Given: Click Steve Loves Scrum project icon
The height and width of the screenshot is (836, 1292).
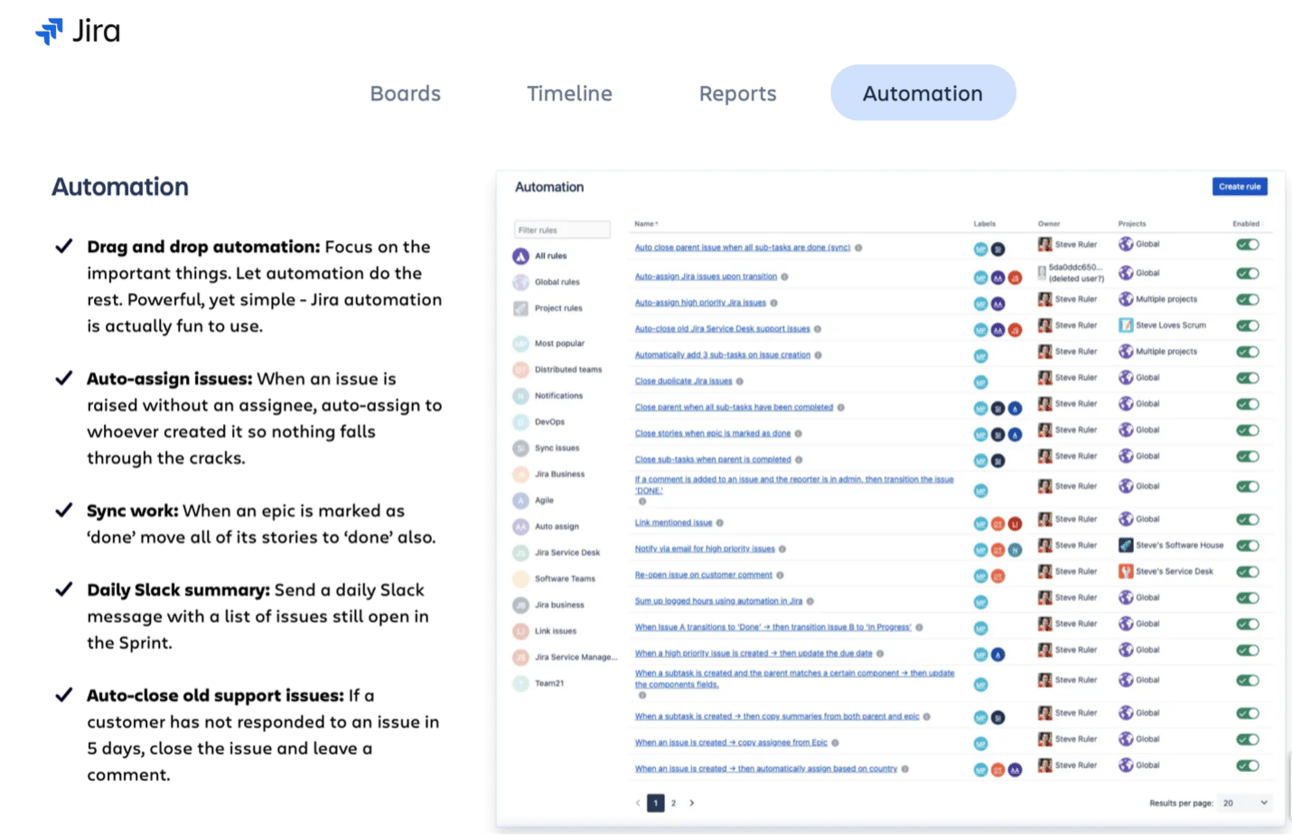Looking at the screenshot, I should coord(1126,325).
